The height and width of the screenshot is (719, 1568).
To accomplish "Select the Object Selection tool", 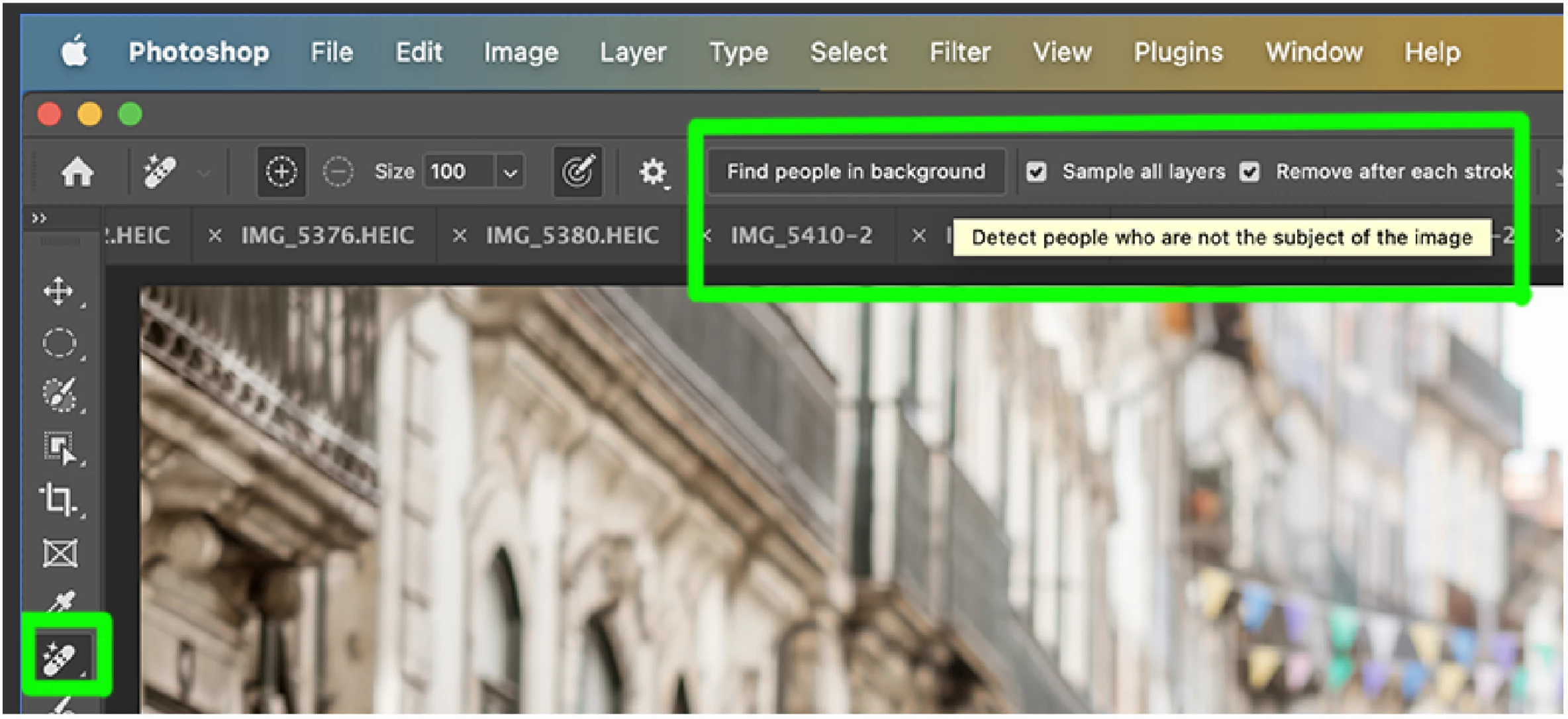I will point(59,448).
